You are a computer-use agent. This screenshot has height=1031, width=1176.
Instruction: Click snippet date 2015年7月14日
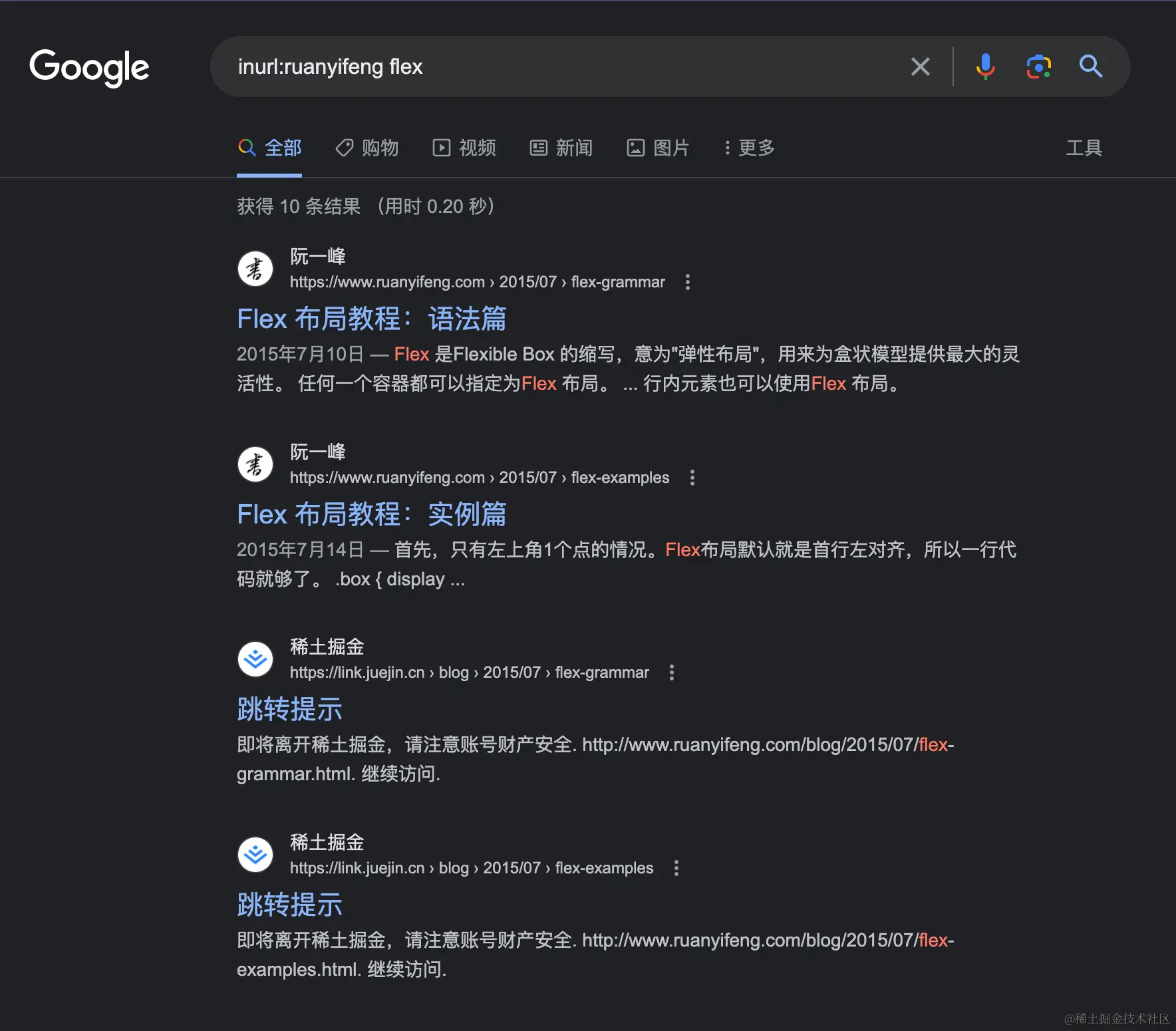pyautogui.click(x=301, y=549)
